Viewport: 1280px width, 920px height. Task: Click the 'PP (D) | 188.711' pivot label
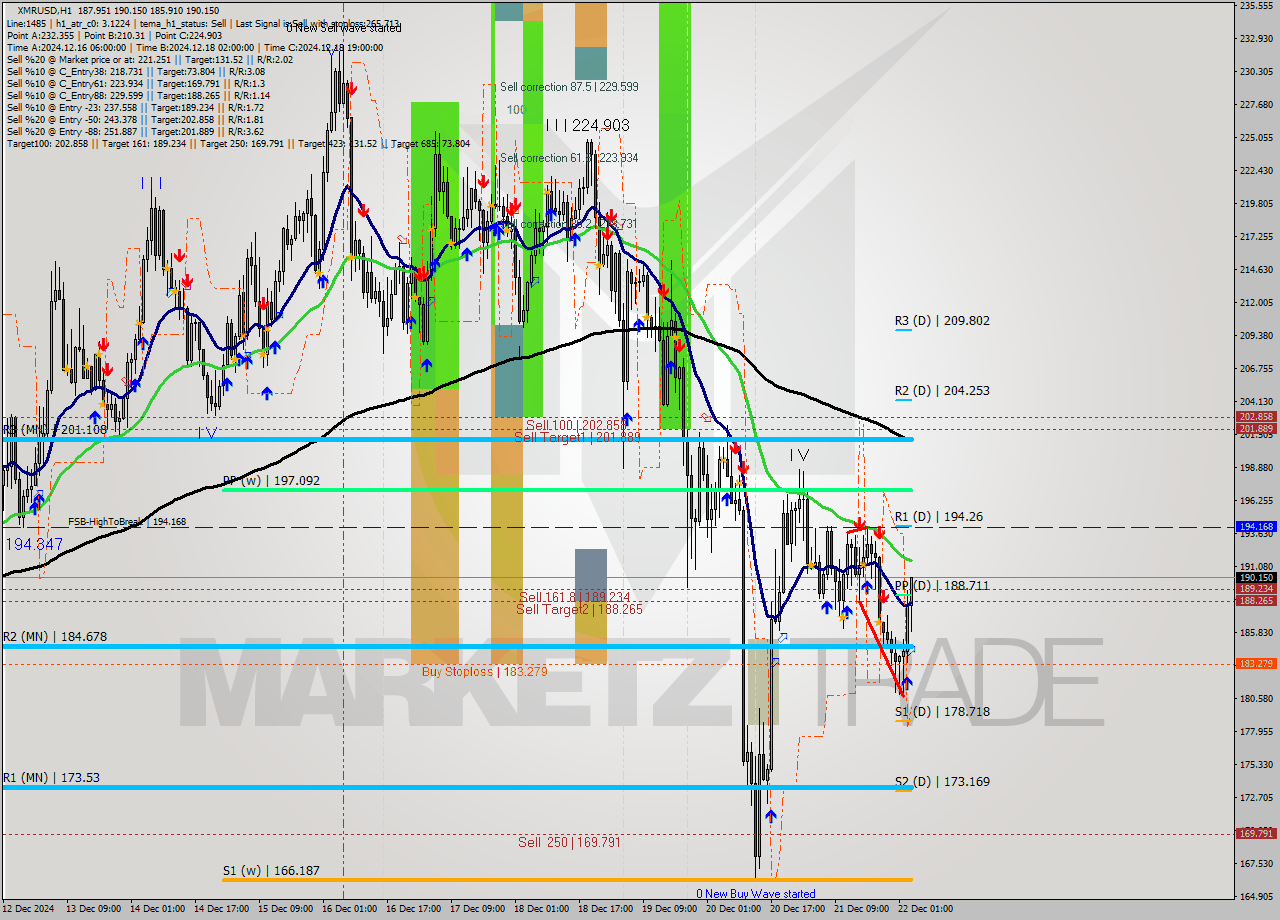pyautogui.click(x=942, y=585)
